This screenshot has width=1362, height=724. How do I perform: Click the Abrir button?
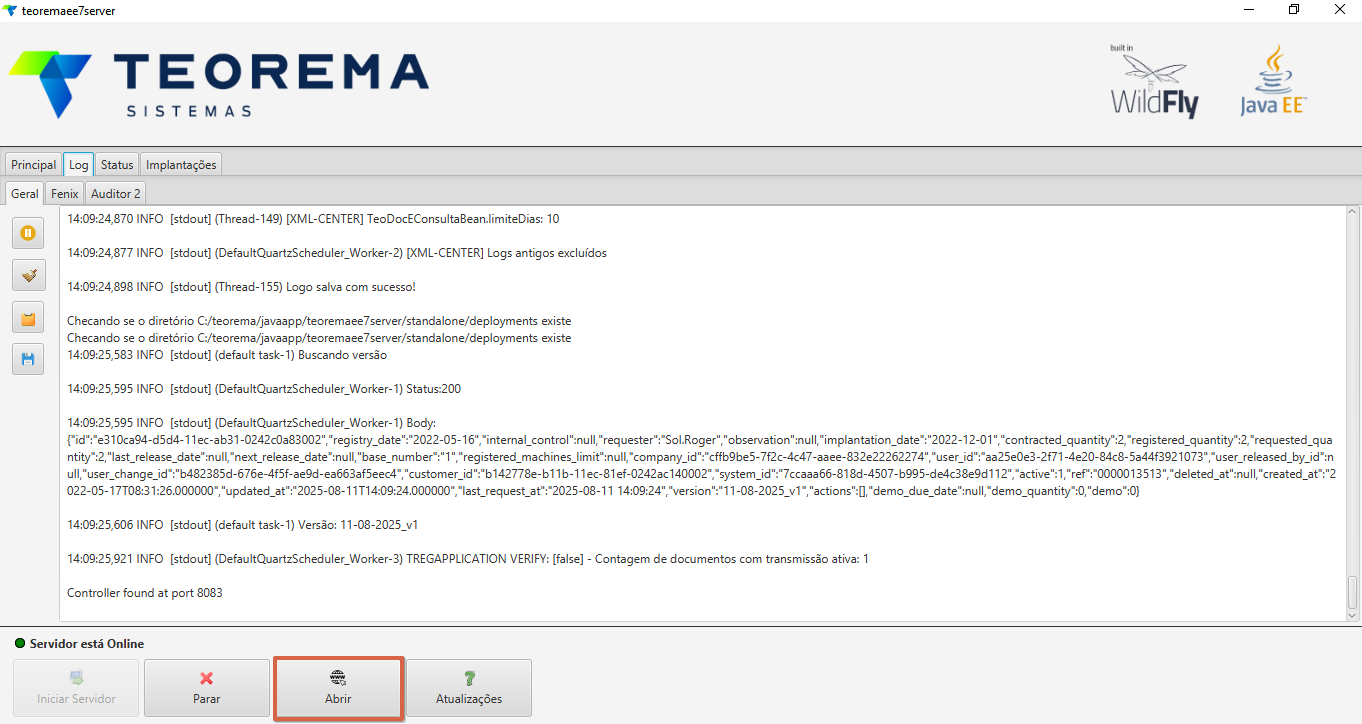point(338,688)
